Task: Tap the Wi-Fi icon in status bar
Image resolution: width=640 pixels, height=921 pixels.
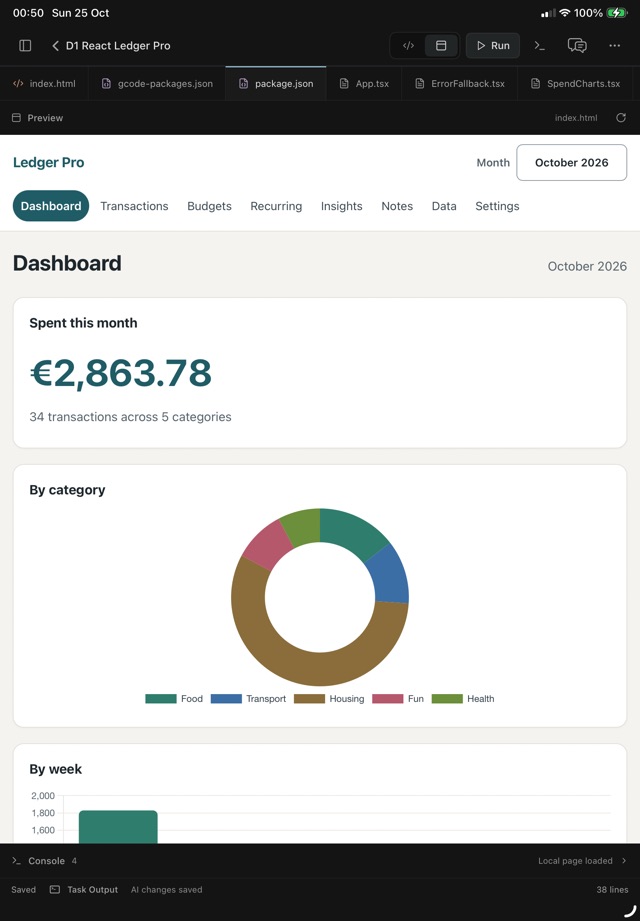Action: coord(565,13)
